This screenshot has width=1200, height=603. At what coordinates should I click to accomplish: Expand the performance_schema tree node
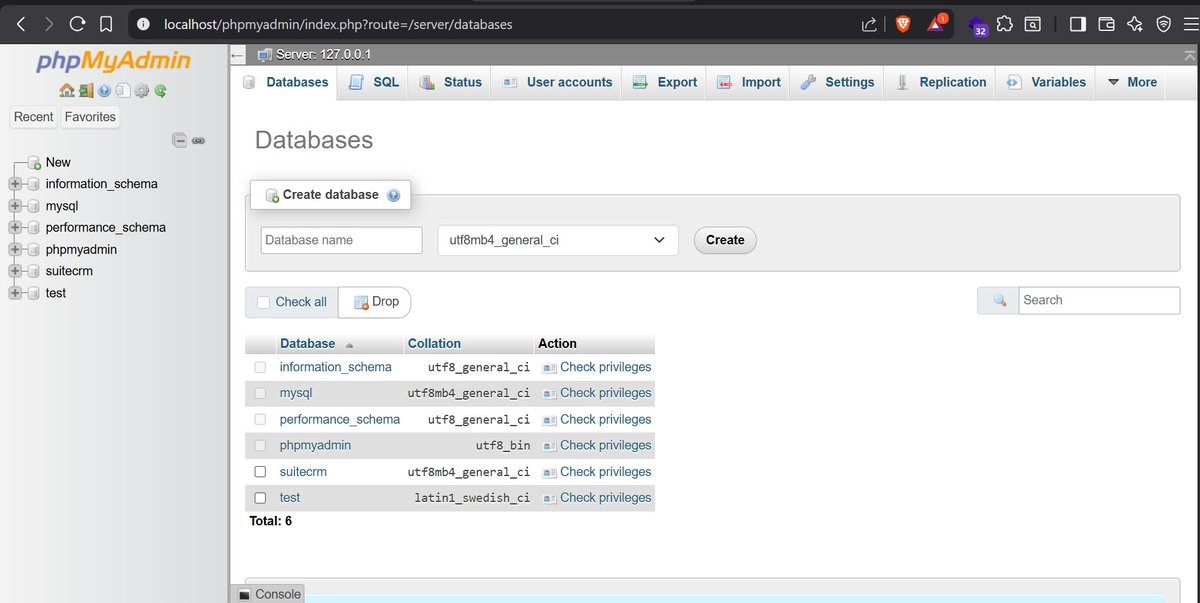coord(14,228)
